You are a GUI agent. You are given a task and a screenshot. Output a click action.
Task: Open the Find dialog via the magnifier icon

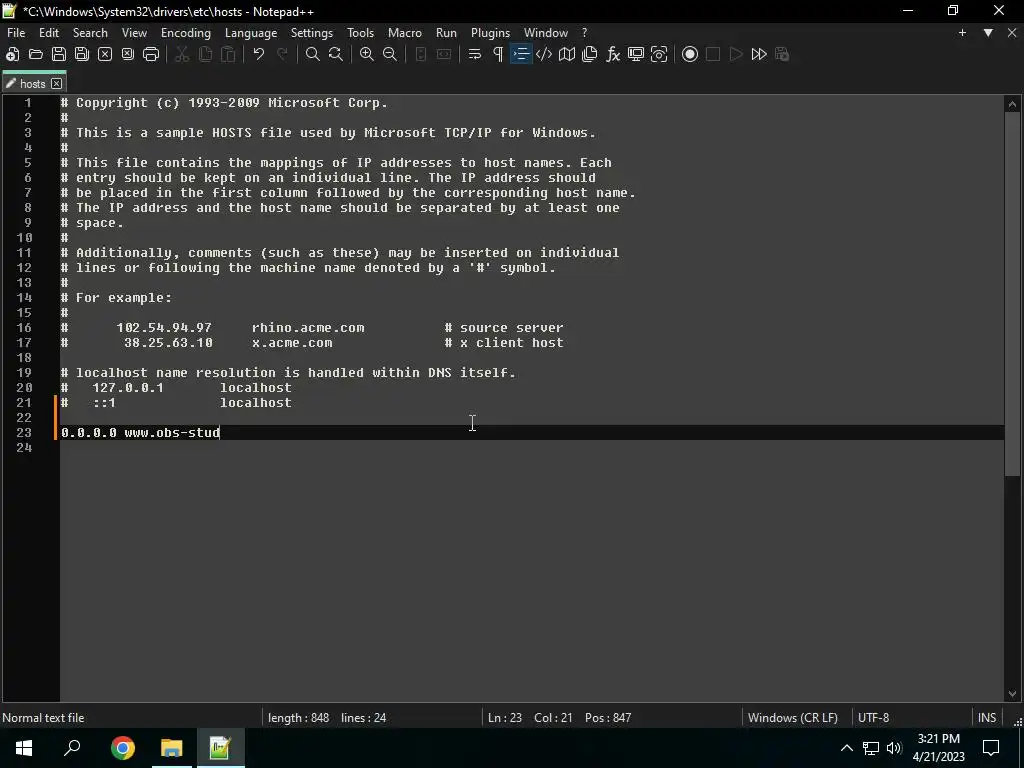(x=313, y=54)
